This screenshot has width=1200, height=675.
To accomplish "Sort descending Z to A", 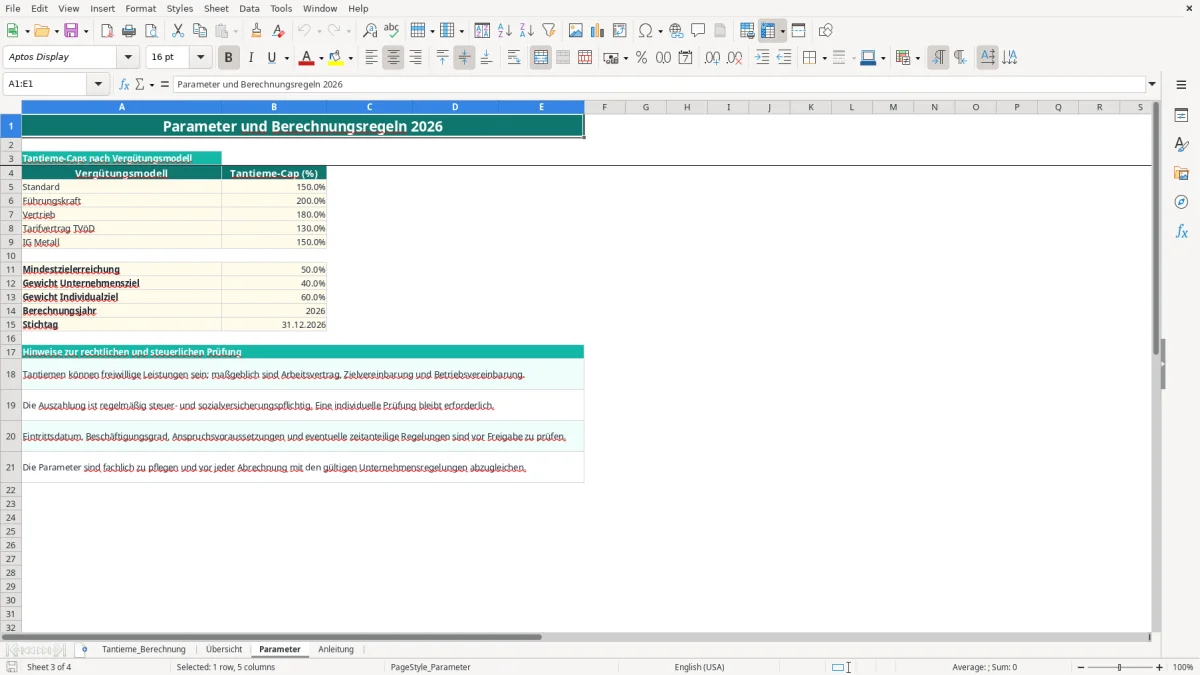I will pos(526,31).
